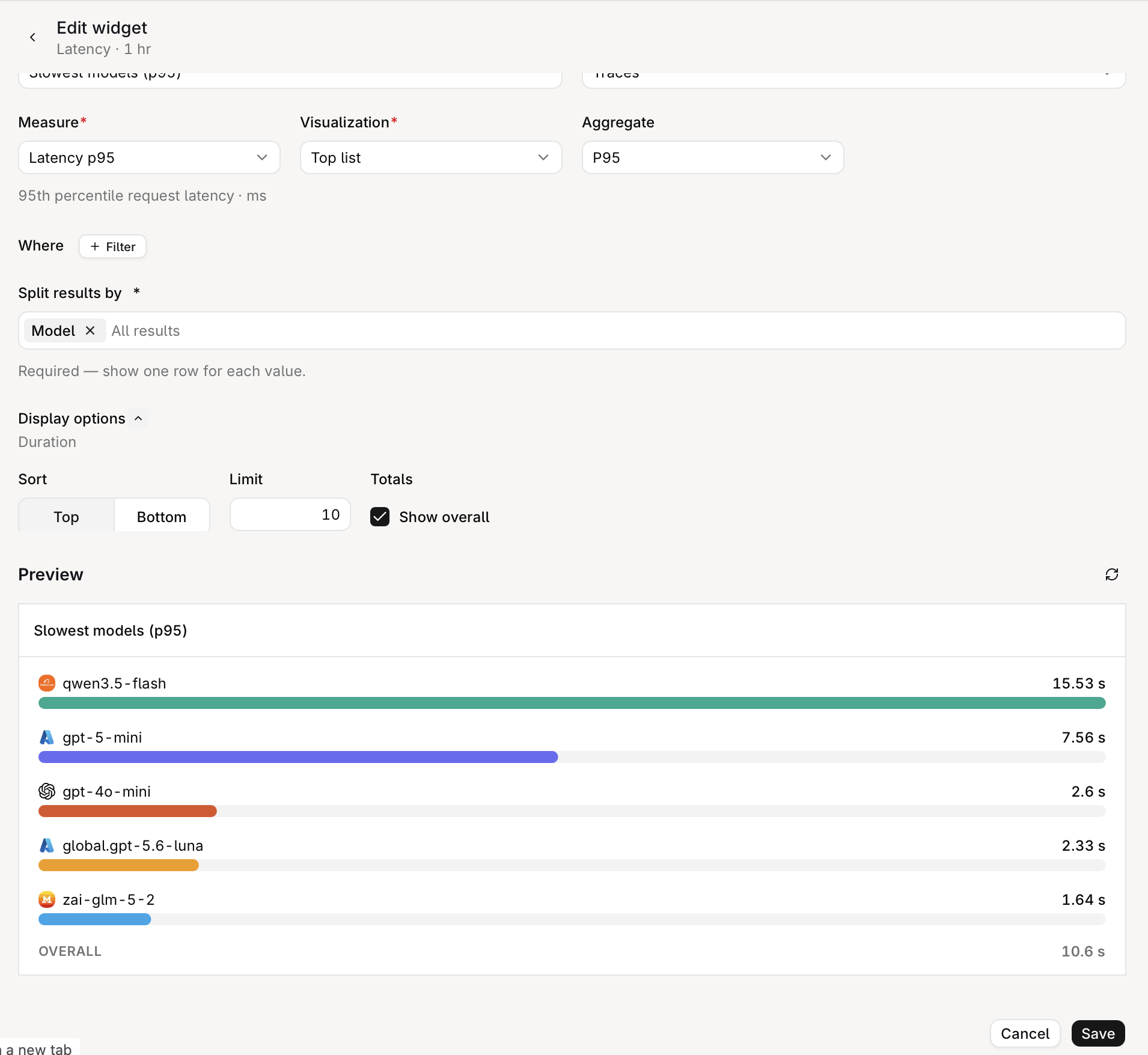Click the 1.64 s value

tap(1083, 899)
